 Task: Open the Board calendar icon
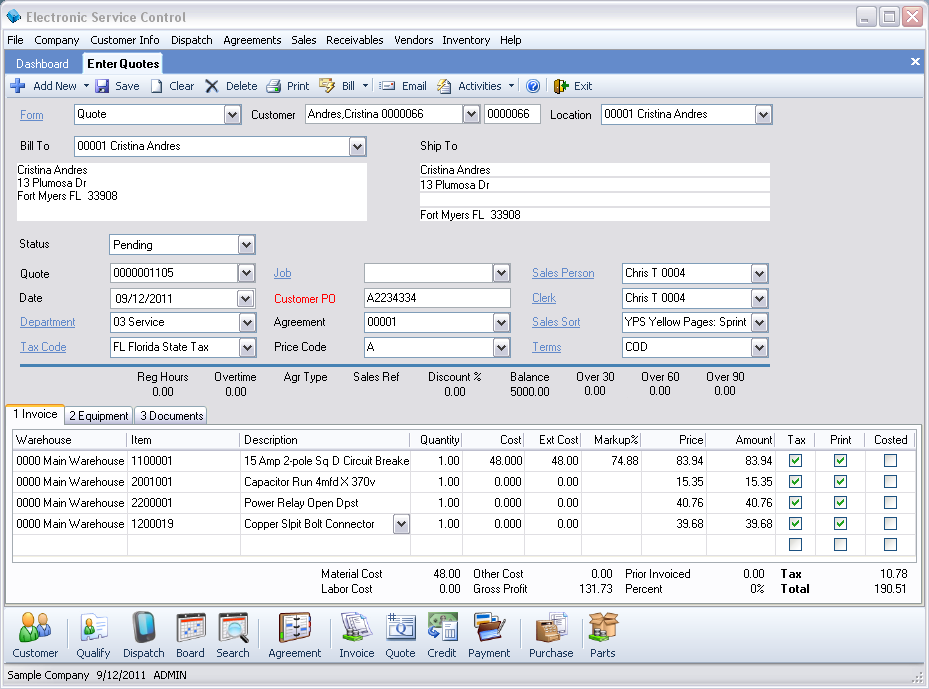tap(190, 634)
